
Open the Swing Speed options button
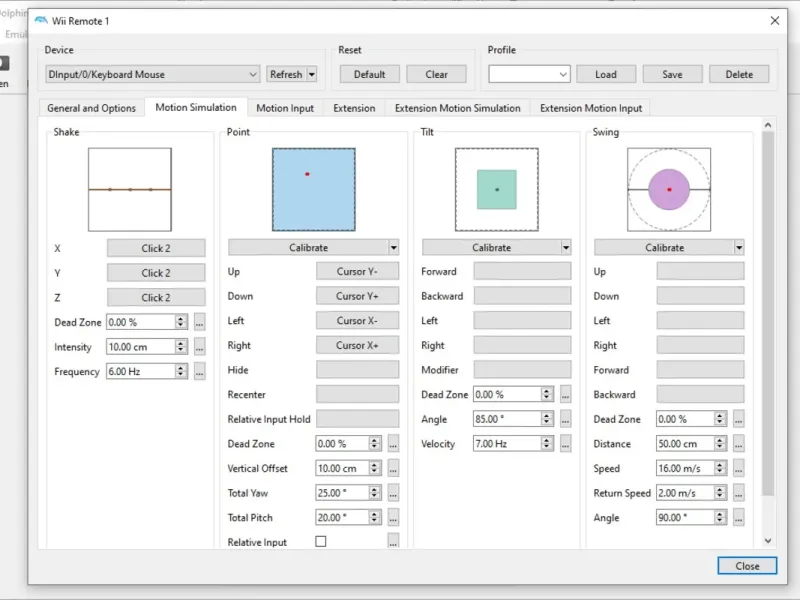tap(738, 468)
